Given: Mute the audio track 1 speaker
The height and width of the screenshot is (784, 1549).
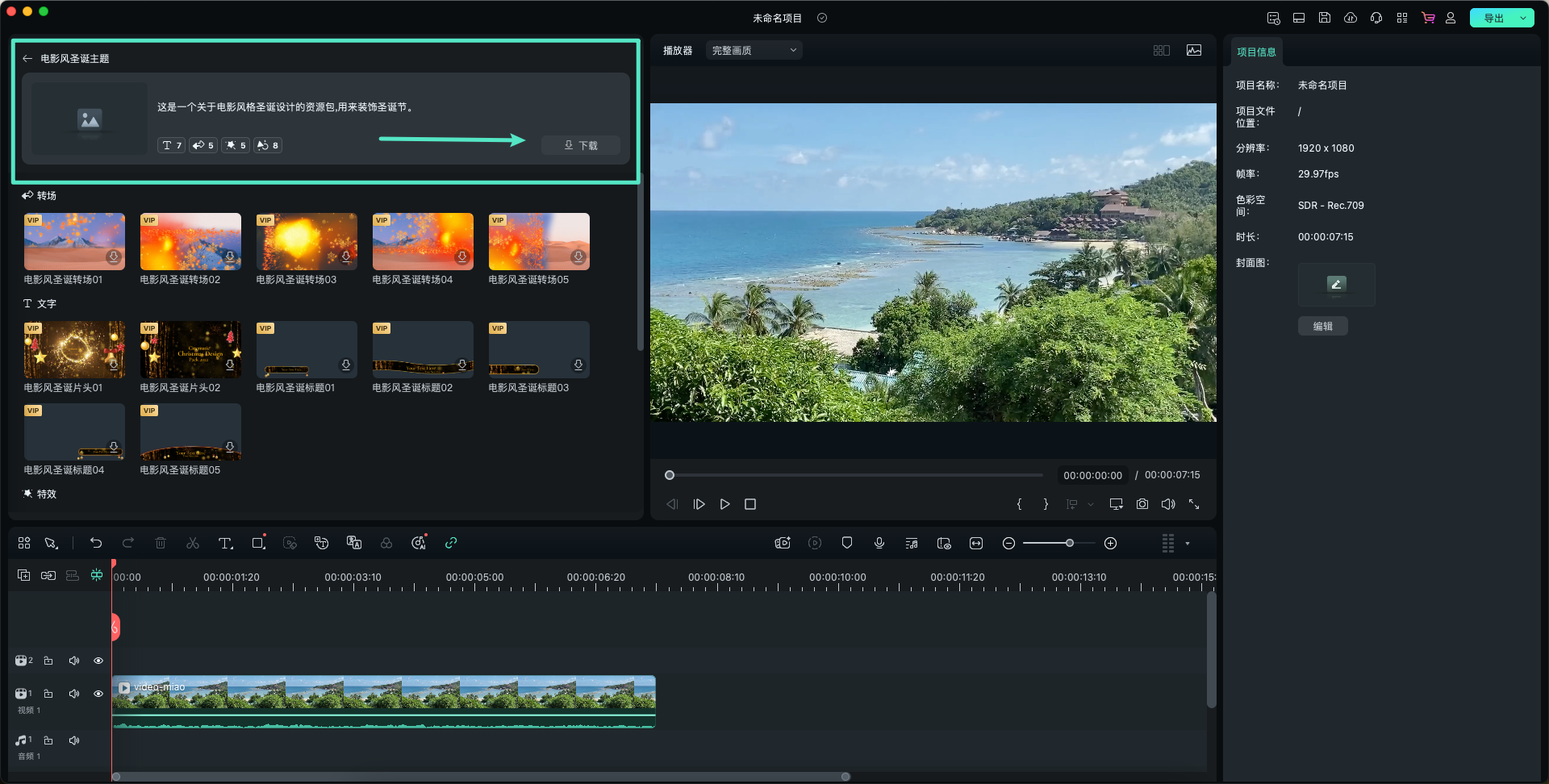Looking at the screenshot, I should tap(74, 740).
